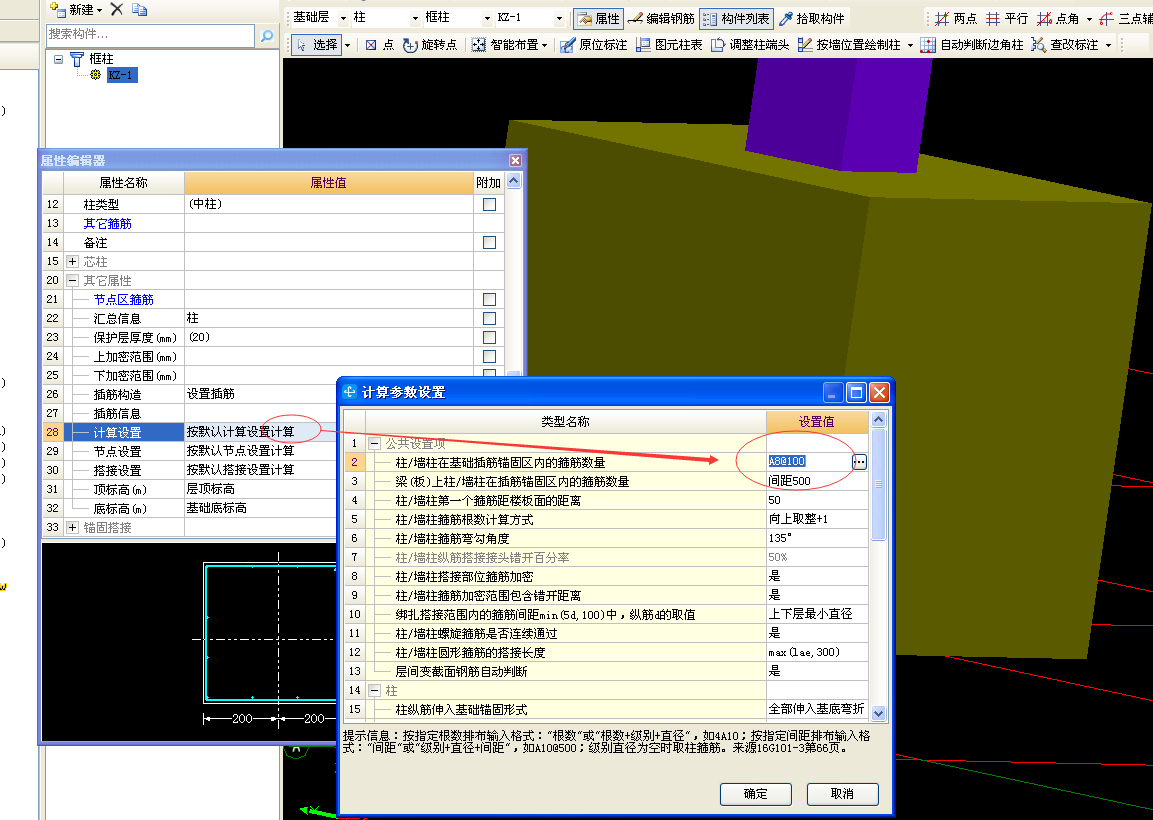
Task: Toggle 附加 checkbox for 汇总信息 row
Action: (x=489, y=318)
